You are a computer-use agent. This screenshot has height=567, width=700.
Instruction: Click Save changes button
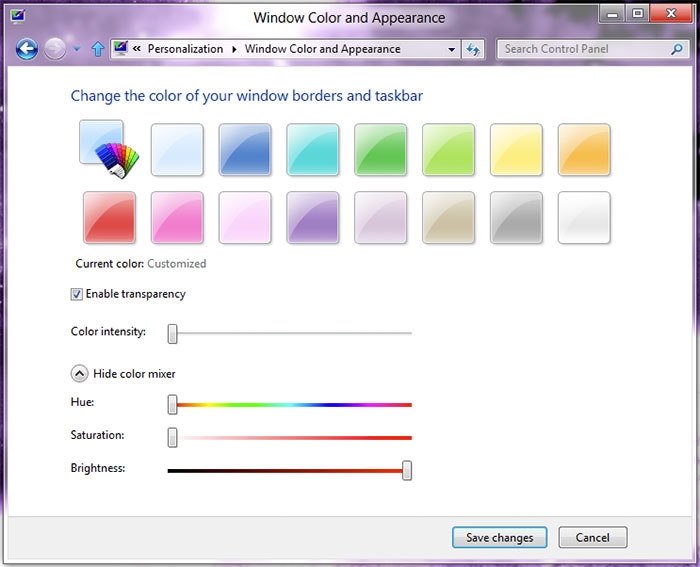(x=500, y=538)
